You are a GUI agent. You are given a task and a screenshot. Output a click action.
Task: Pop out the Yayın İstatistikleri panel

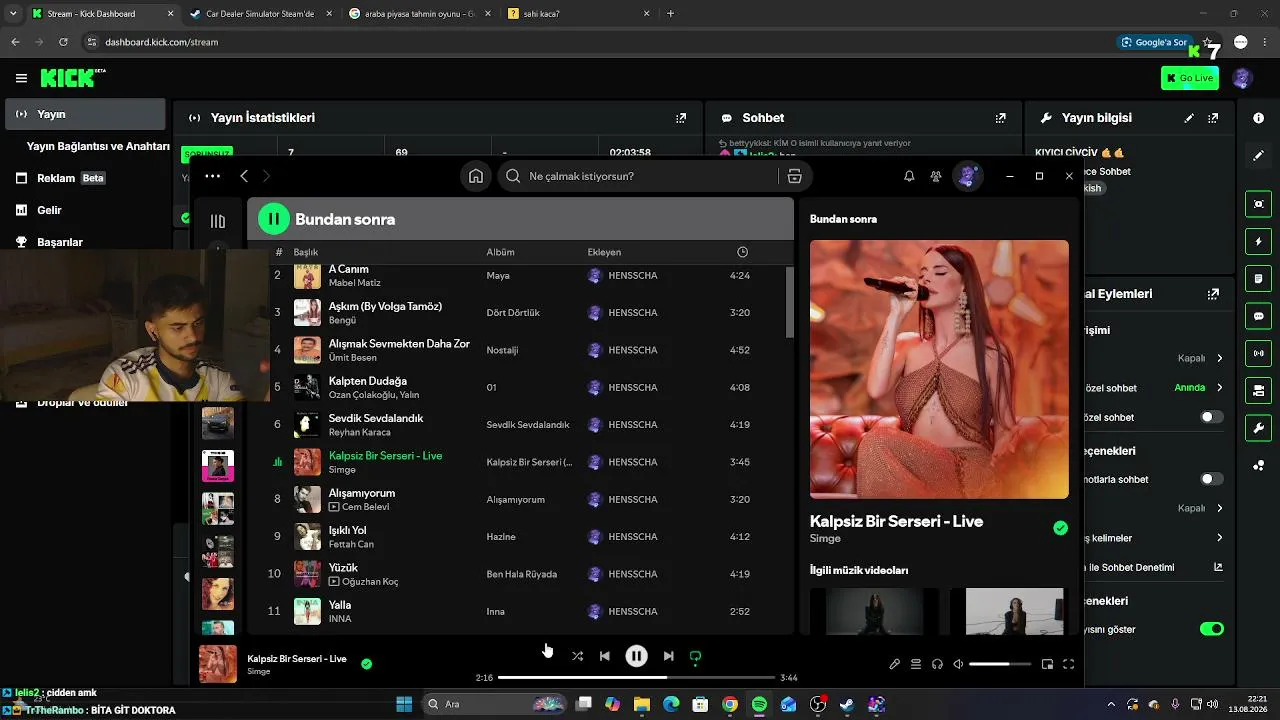[681, 118]
